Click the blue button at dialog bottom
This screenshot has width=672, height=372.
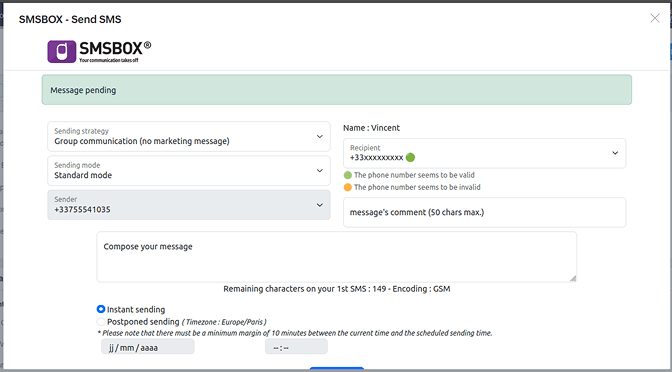pyautogui.click(x=336, y=369)
